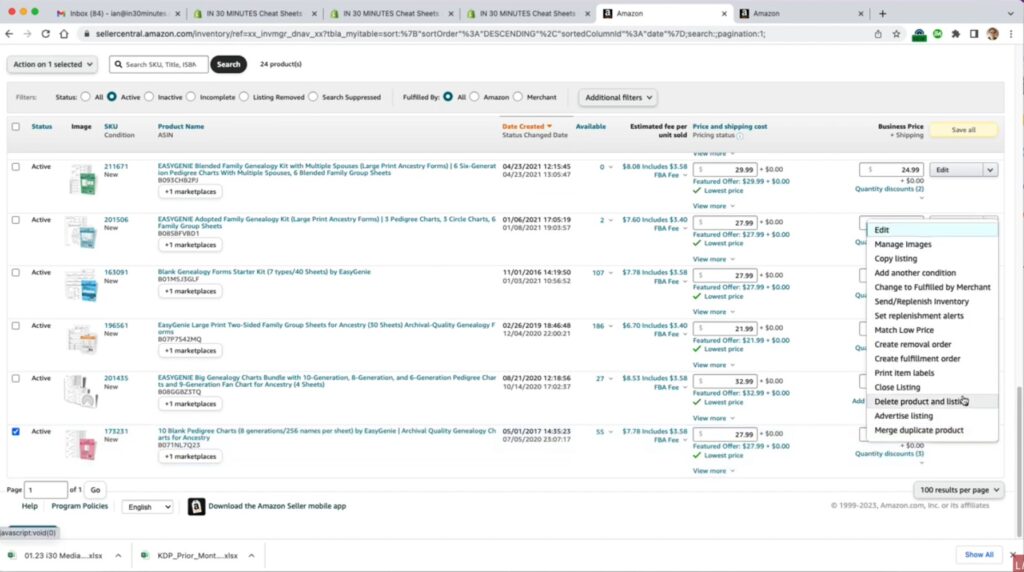Bookmark this page with the star icon

(x=896, y=33)
